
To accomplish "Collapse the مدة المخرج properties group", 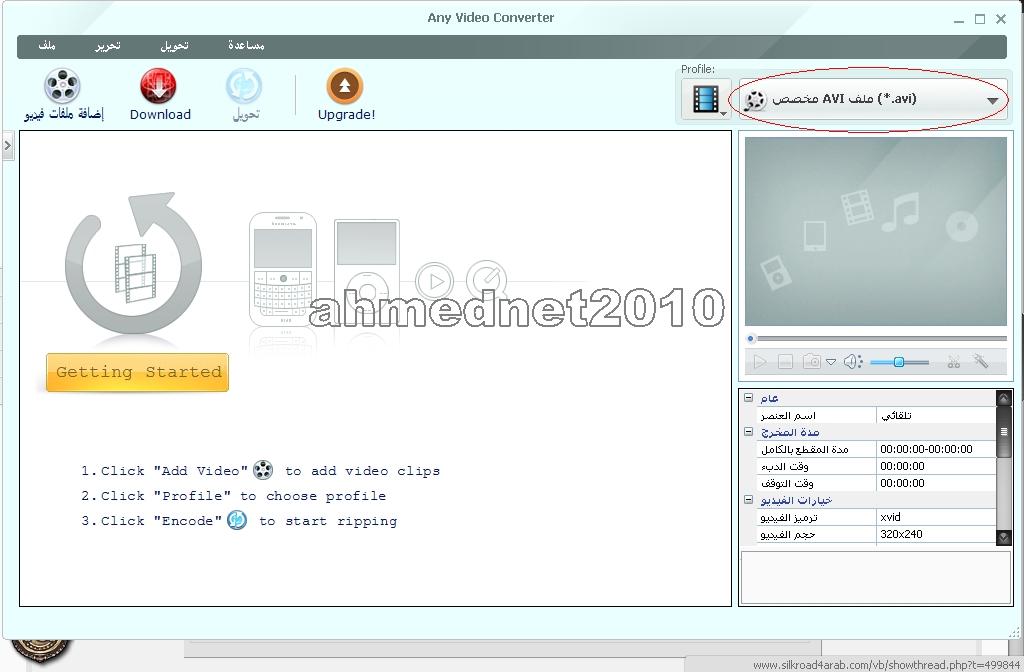I will (x=748, y=432).
